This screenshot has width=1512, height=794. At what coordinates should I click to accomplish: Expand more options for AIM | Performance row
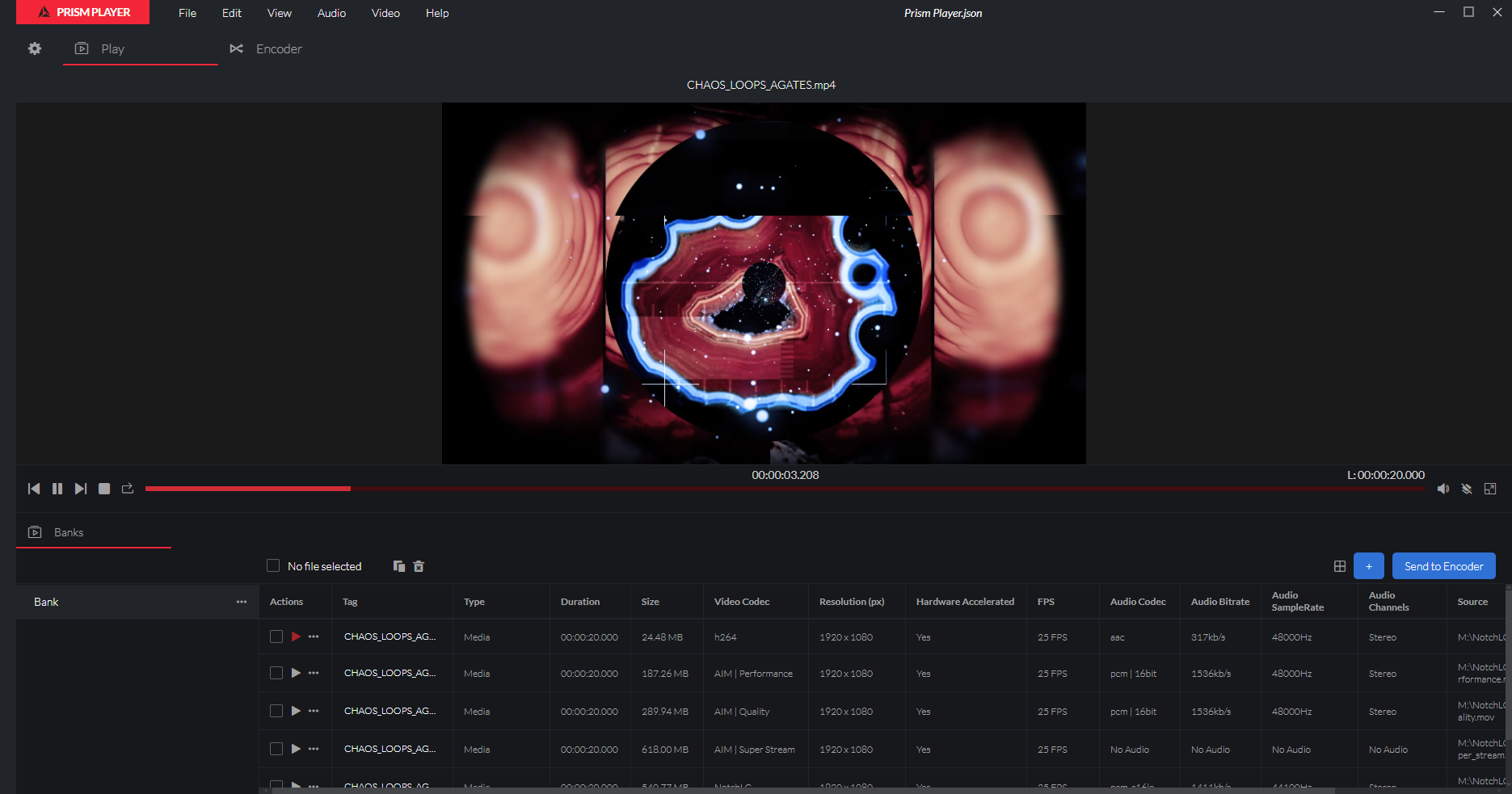tap(314, 673)
